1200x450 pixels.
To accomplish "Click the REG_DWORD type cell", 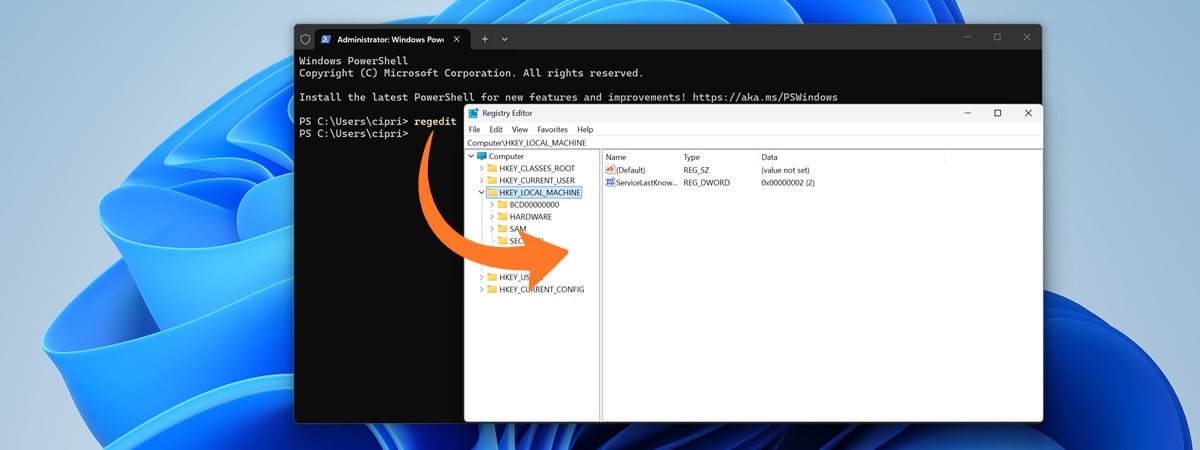I will tap(706, 182).
